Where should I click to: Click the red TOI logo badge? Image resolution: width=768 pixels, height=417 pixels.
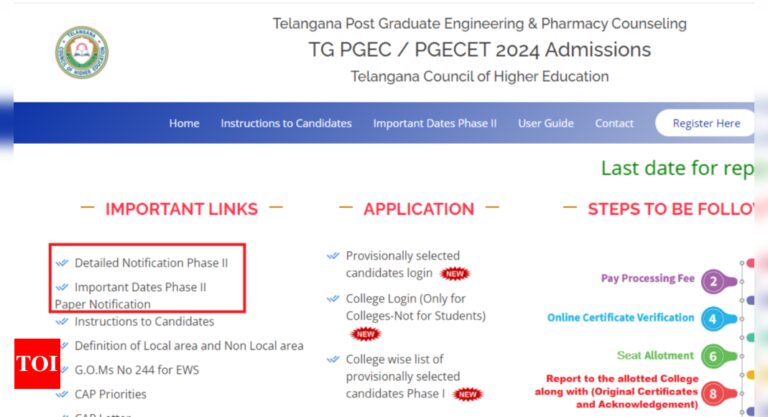37,364
